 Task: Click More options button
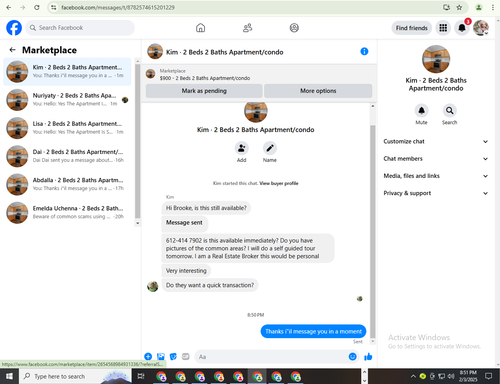318,91
